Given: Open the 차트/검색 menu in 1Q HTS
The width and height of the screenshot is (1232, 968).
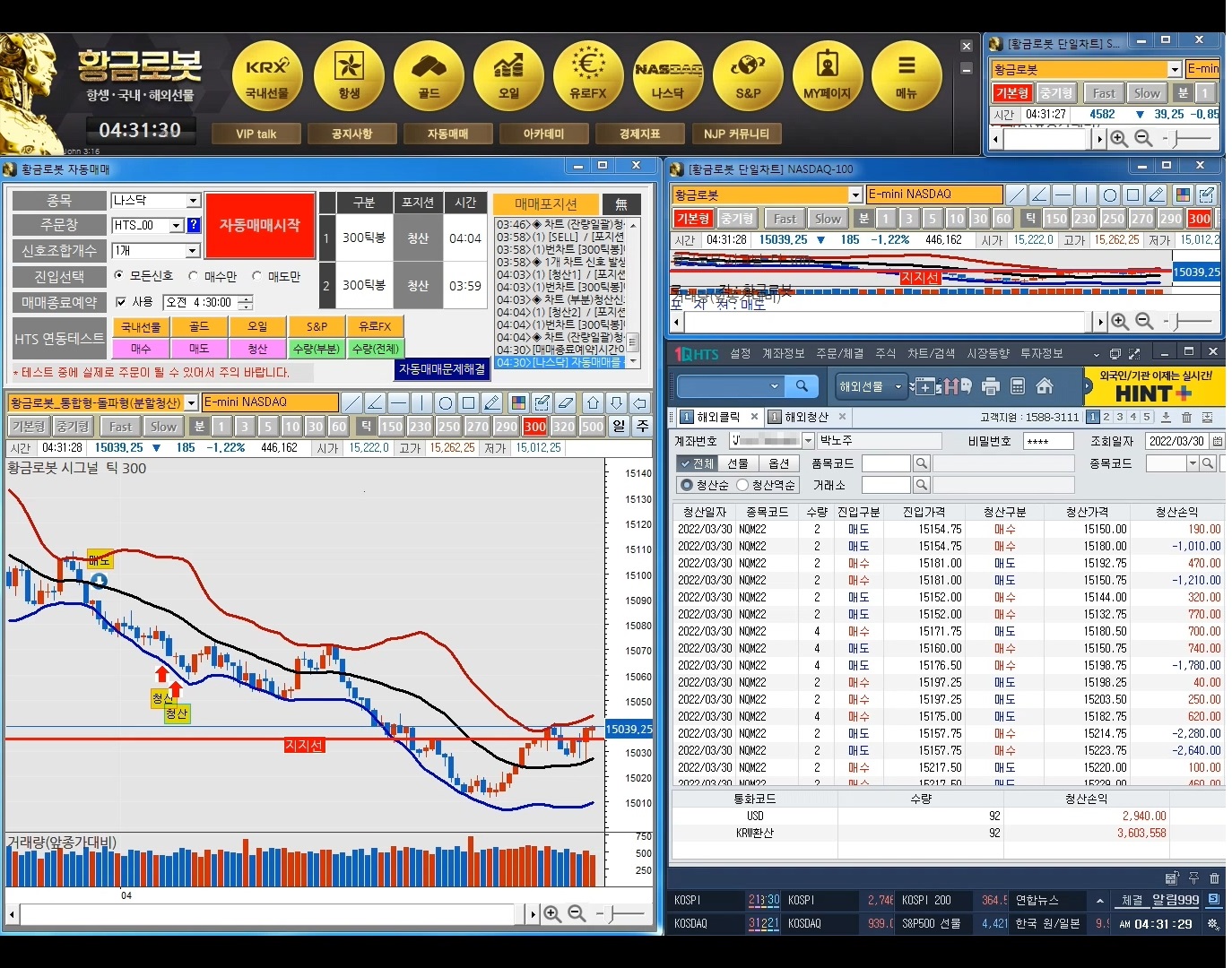Looking at the screenshot, I should pos(931,354).
